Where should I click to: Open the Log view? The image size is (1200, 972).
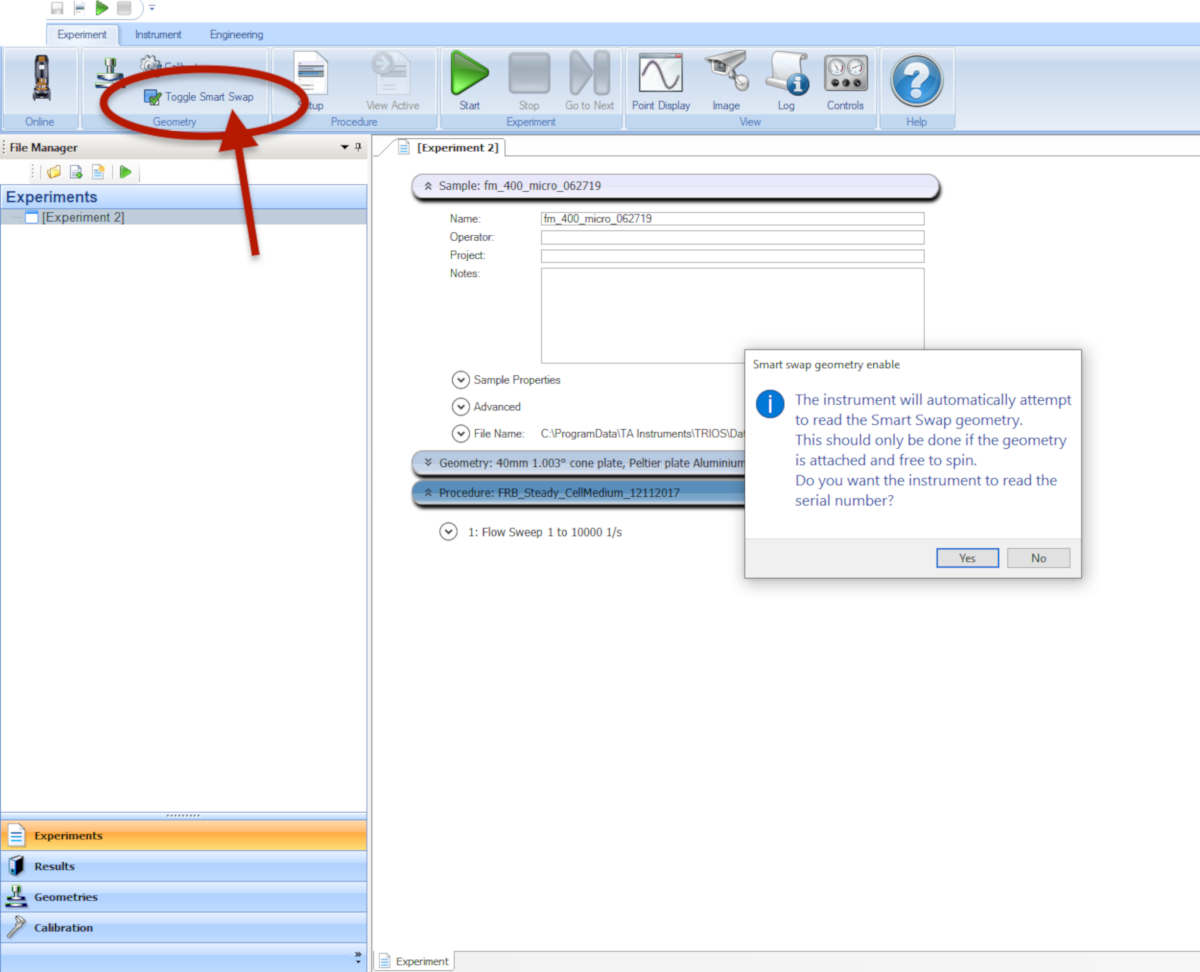(x=786, y=82)
